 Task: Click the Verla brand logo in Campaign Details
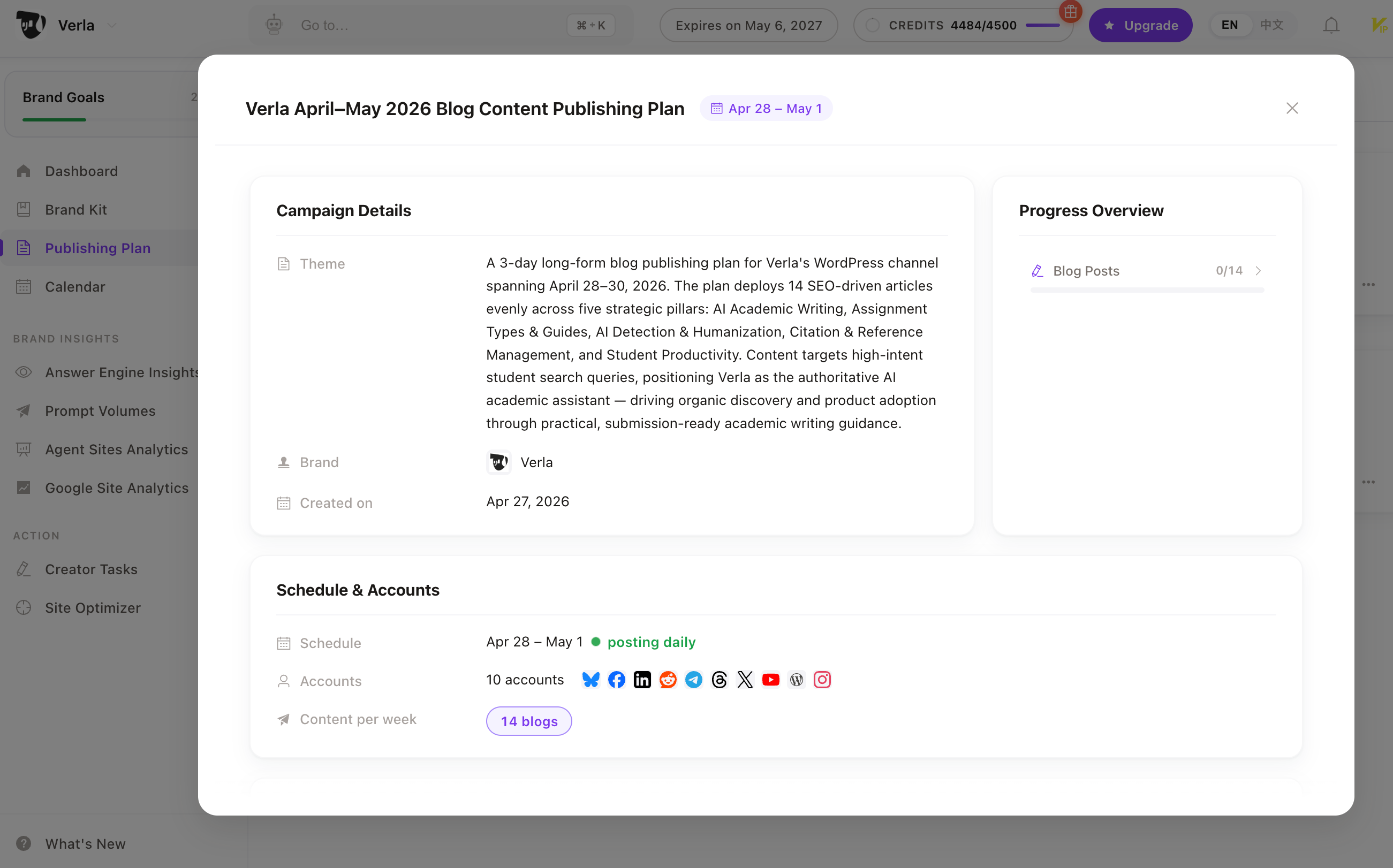(498, 462)
